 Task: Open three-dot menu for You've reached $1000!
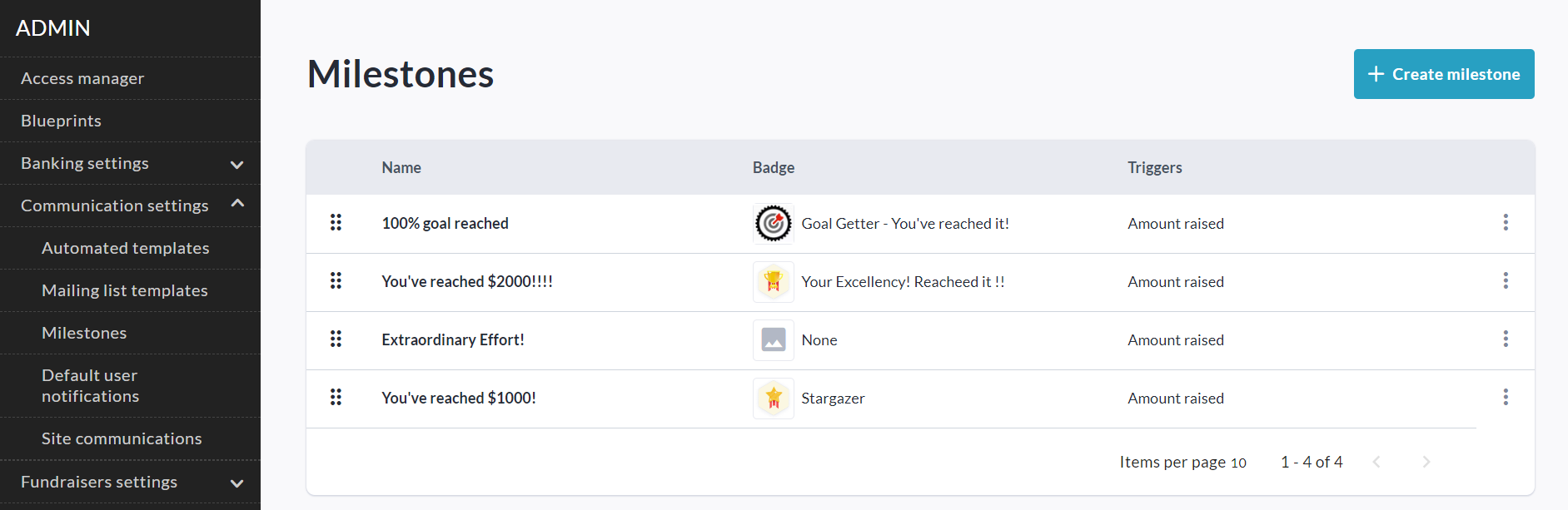tap(1505, 398)
